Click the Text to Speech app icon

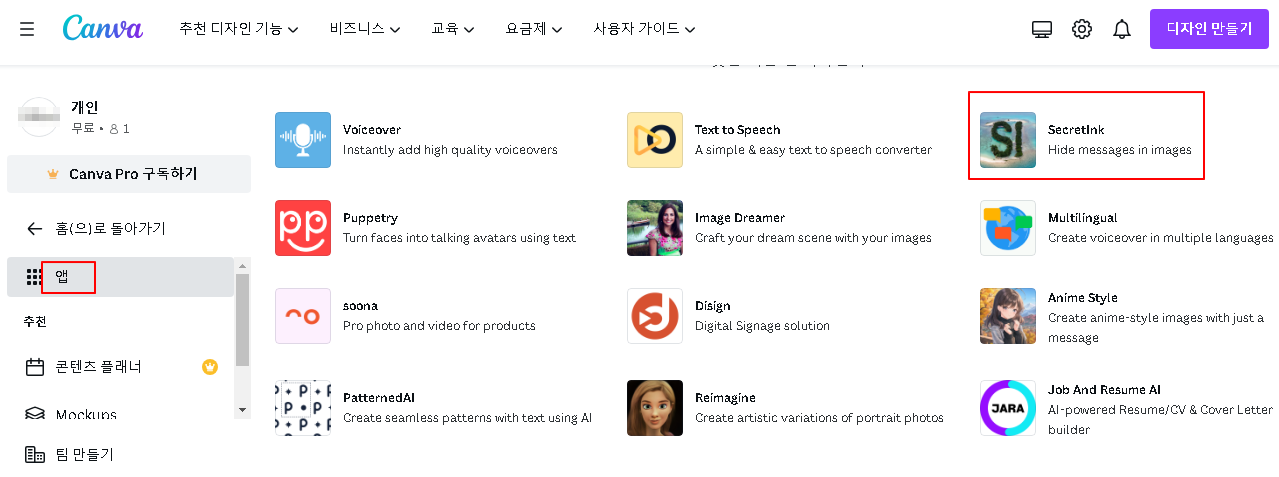pyautogui.click(x=655, y=140)
